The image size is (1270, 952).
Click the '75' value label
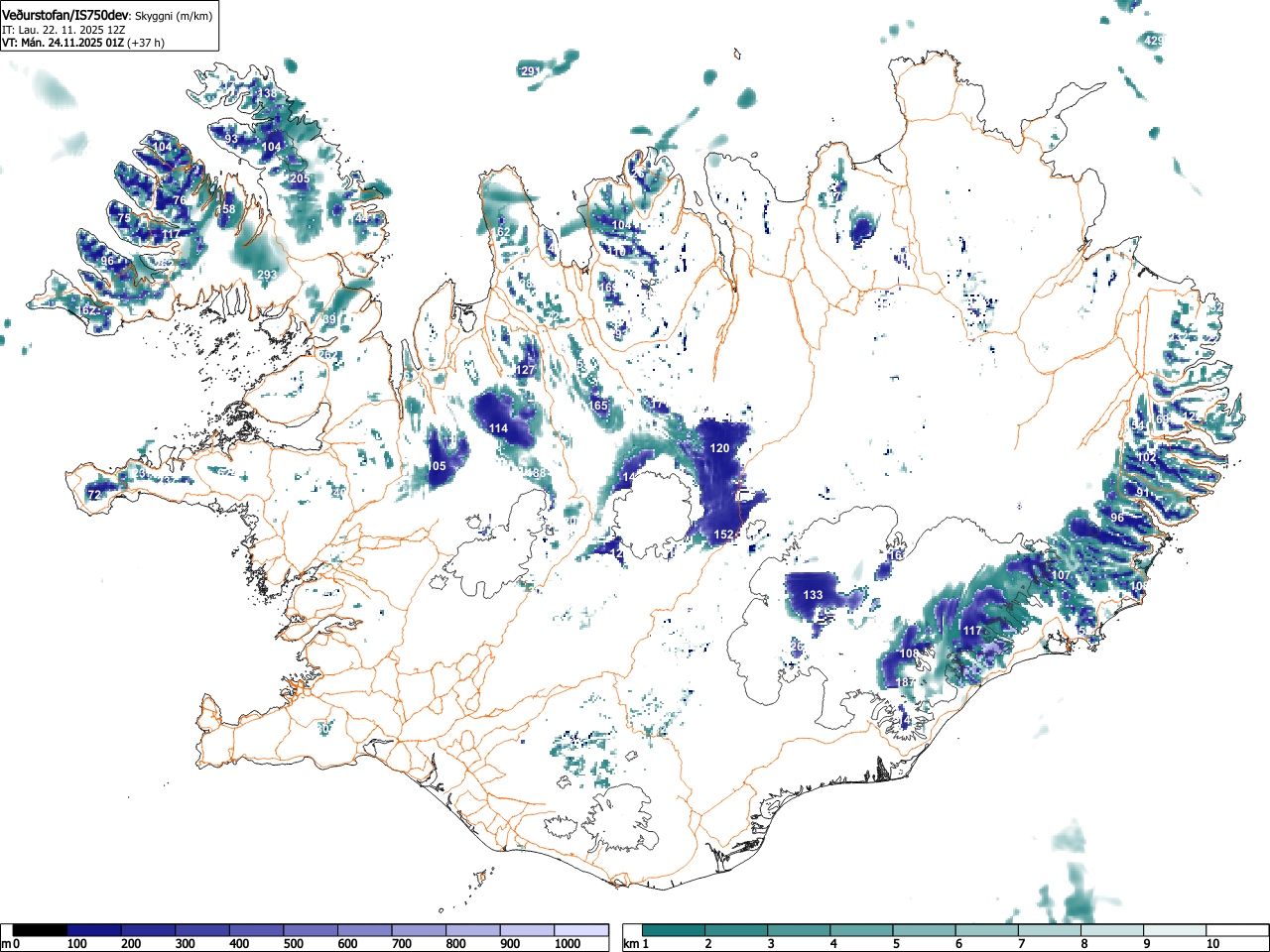pyautogui.click(x=124, y=219)
